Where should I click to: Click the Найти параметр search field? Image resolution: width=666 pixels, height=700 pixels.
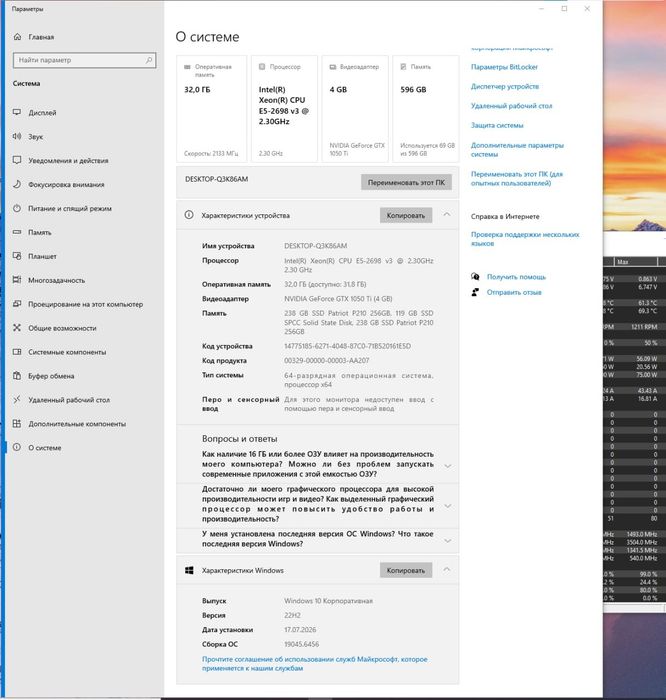click(x=84, y=60)
